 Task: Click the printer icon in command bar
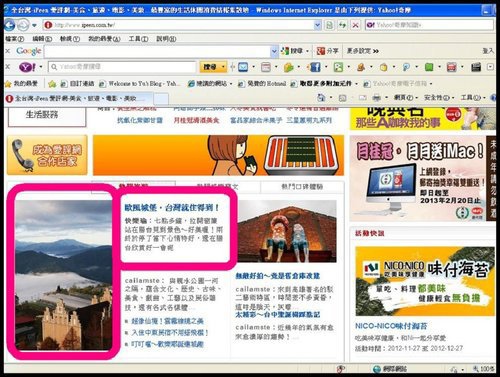point(376,98)
